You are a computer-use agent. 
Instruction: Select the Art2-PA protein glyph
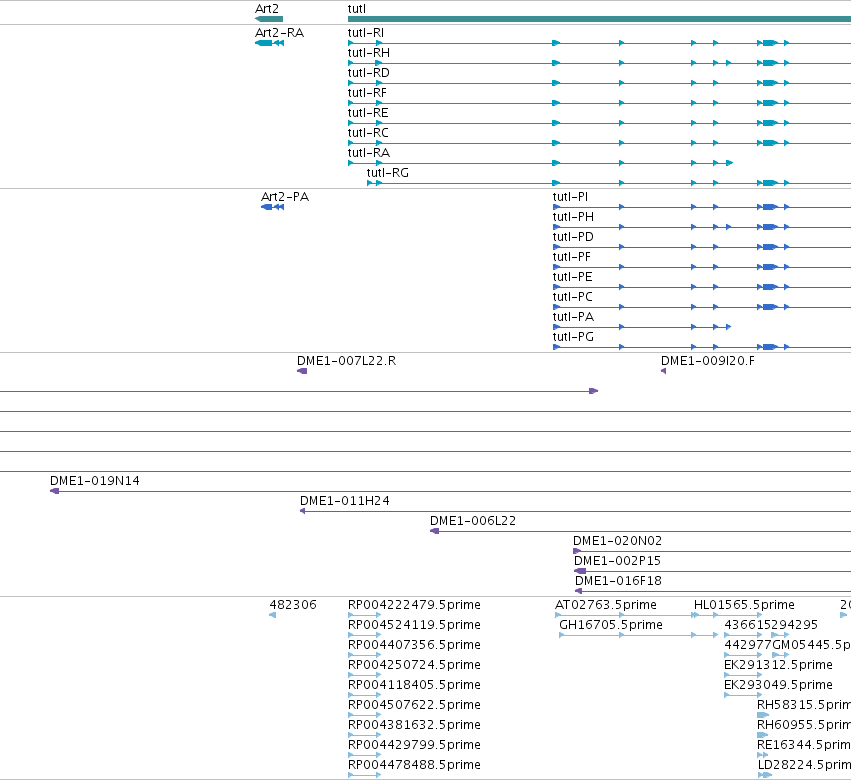click(272, 207)
